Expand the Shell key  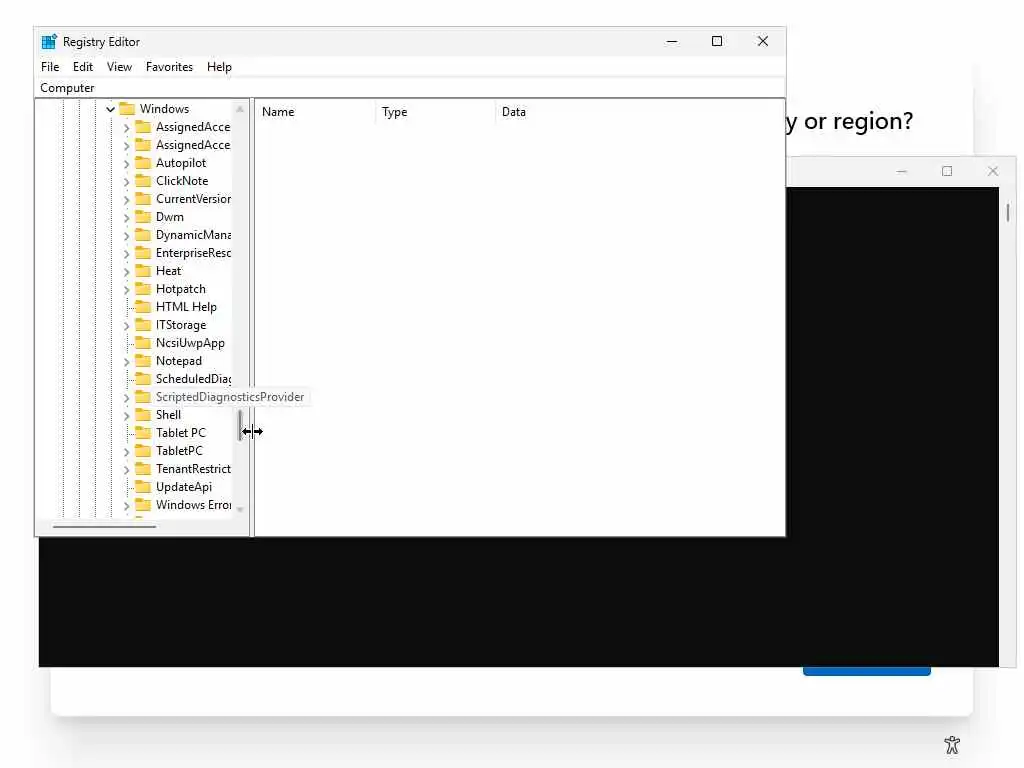pos(127,415)
